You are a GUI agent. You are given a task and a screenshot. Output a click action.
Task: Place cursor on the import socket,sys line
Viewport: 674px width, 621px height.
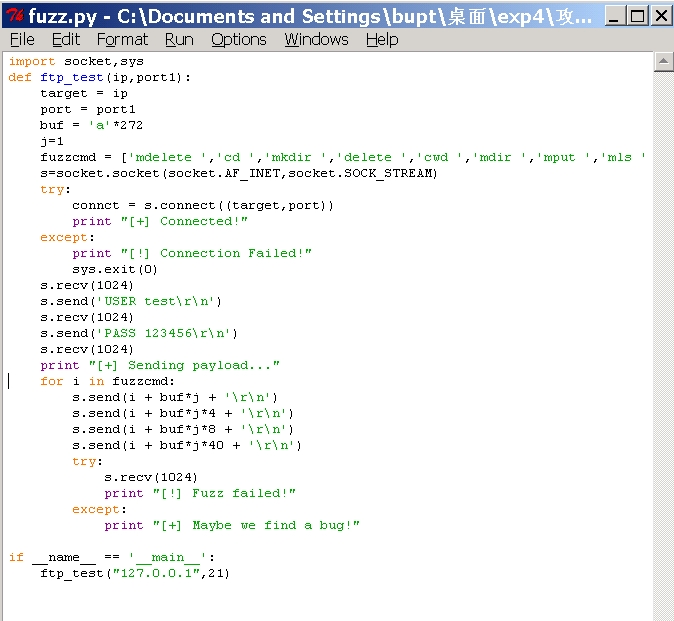(76, 61)
